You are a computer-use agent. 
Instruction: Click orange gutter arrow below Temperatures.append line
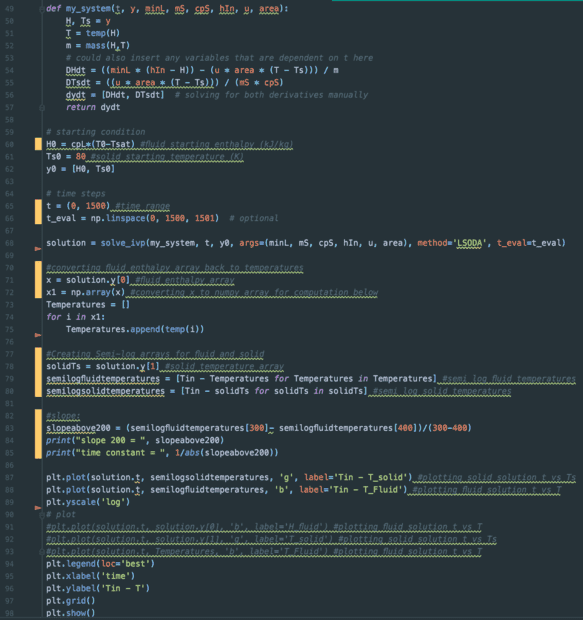point(38,335)
